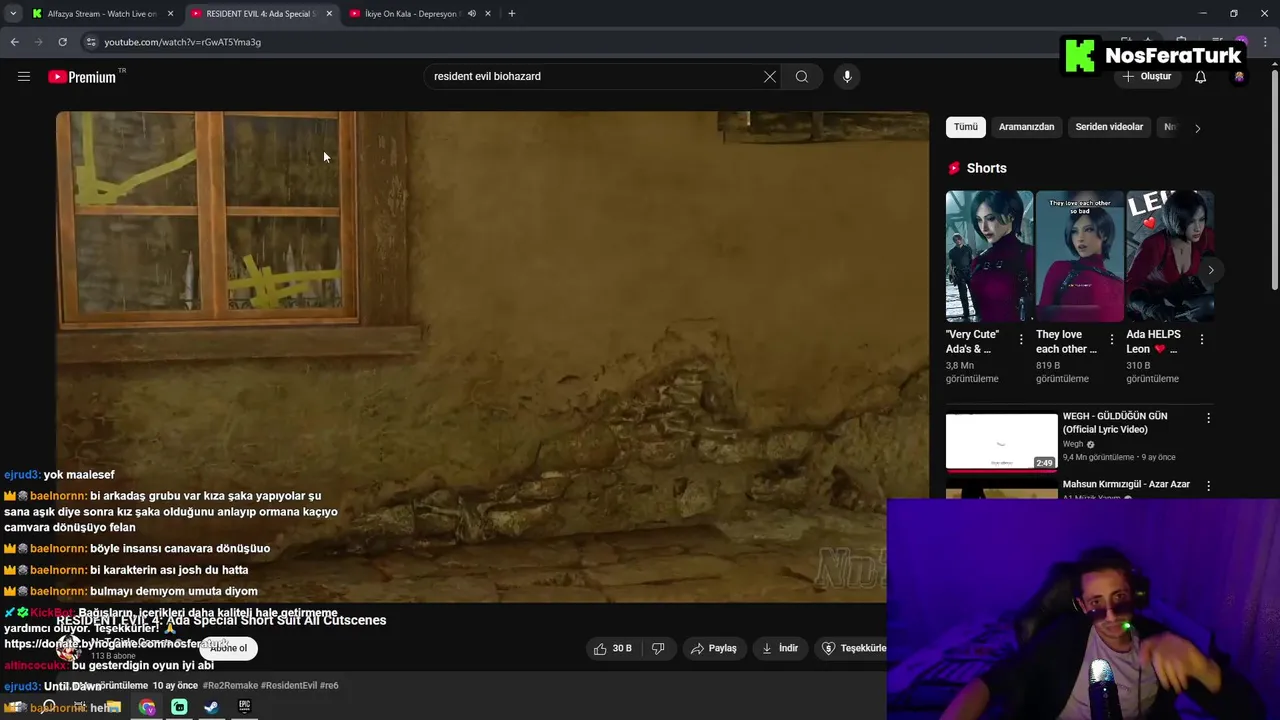Show next Shorts with the arrow

(x=1210, y=270)
